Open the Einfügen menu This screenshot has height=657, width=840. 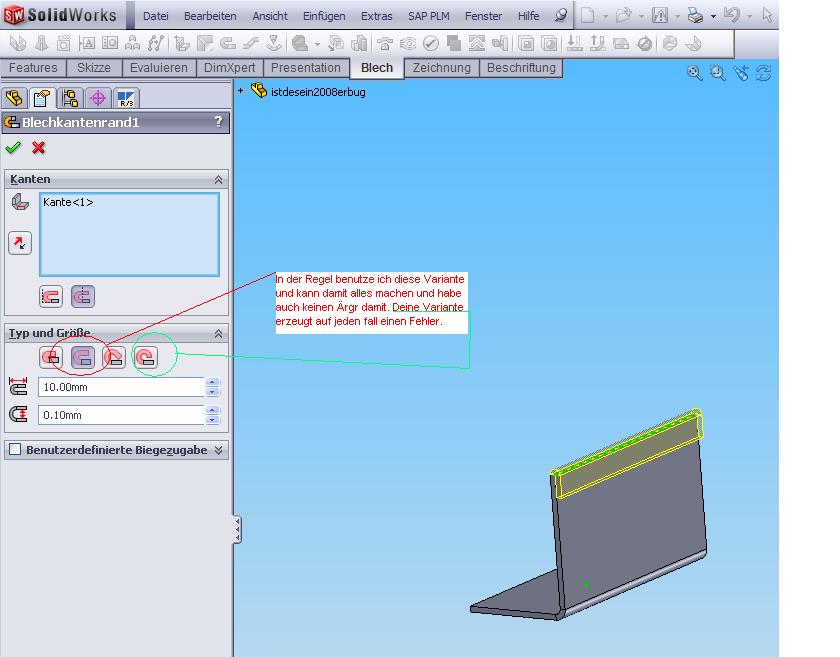point(324,16)
